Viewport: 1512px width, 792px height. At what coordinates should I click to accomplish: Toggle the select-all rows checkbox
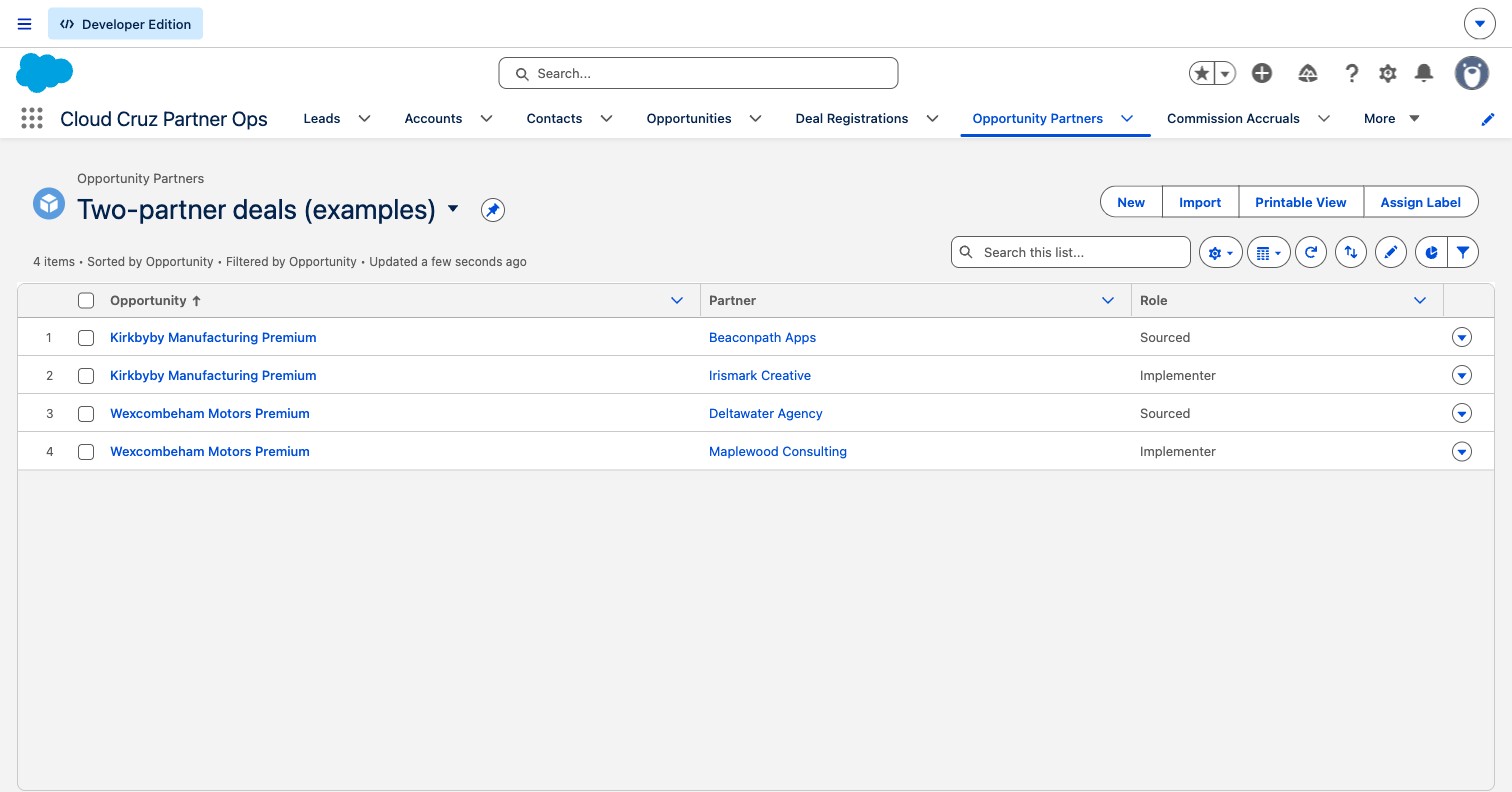[86, 300]
